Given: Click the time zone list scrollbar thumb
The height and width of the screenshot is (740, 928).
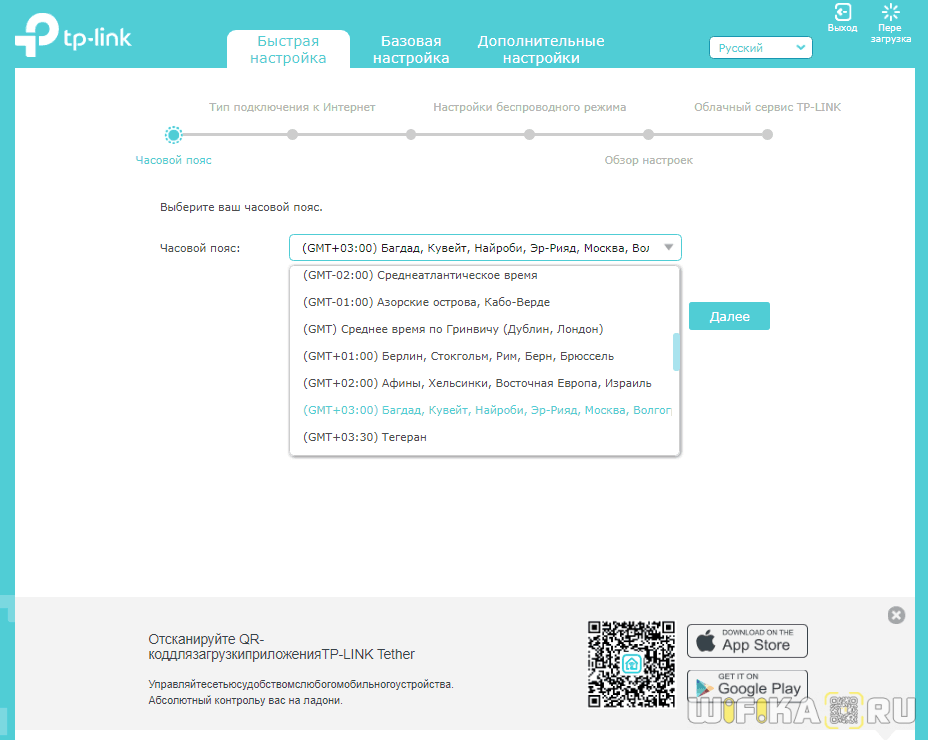Looking at the screenshot, I should point(676,351).
